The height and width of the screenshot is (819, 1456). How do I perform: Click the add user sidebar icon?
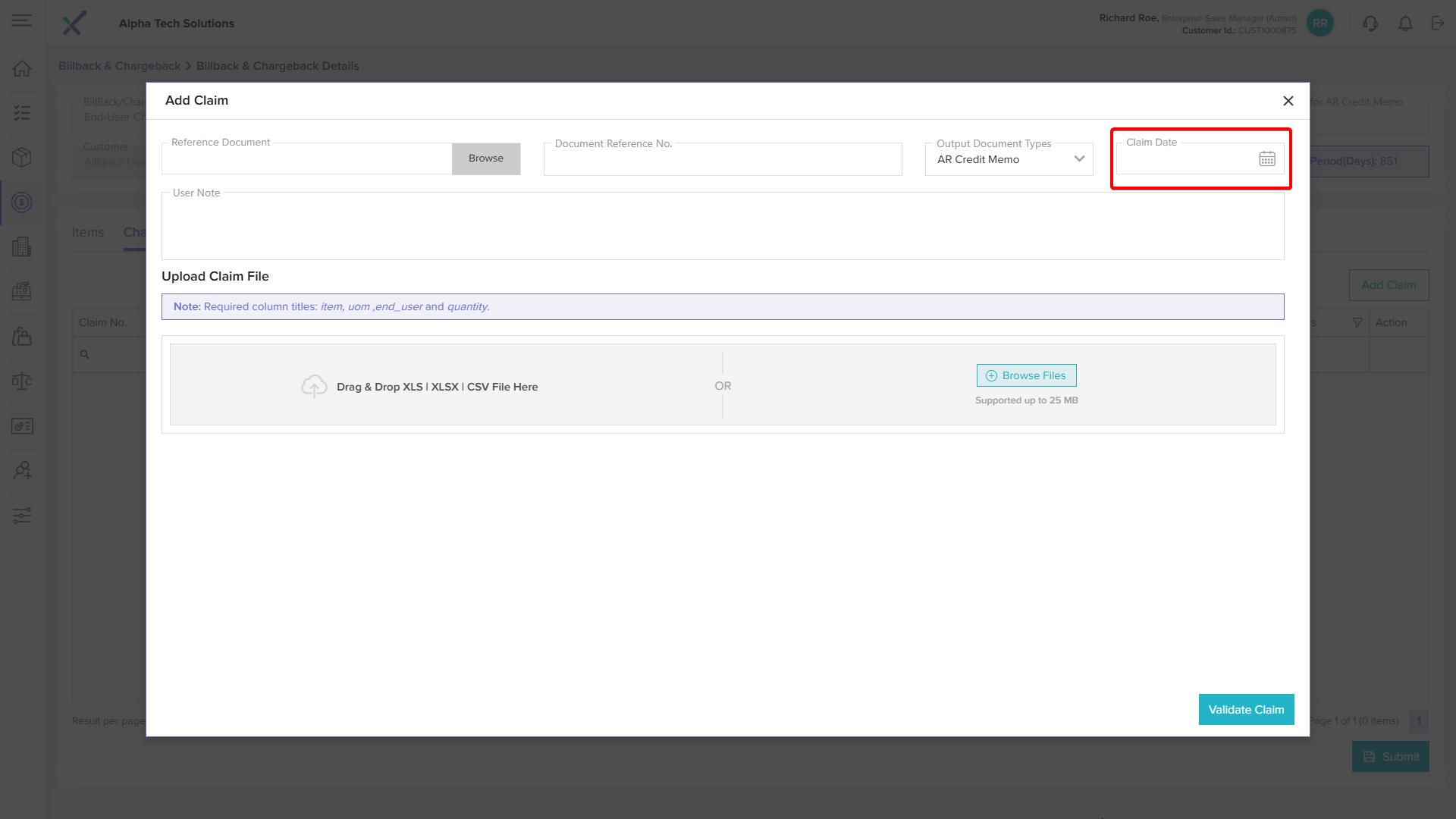click(x=22, y=470)
